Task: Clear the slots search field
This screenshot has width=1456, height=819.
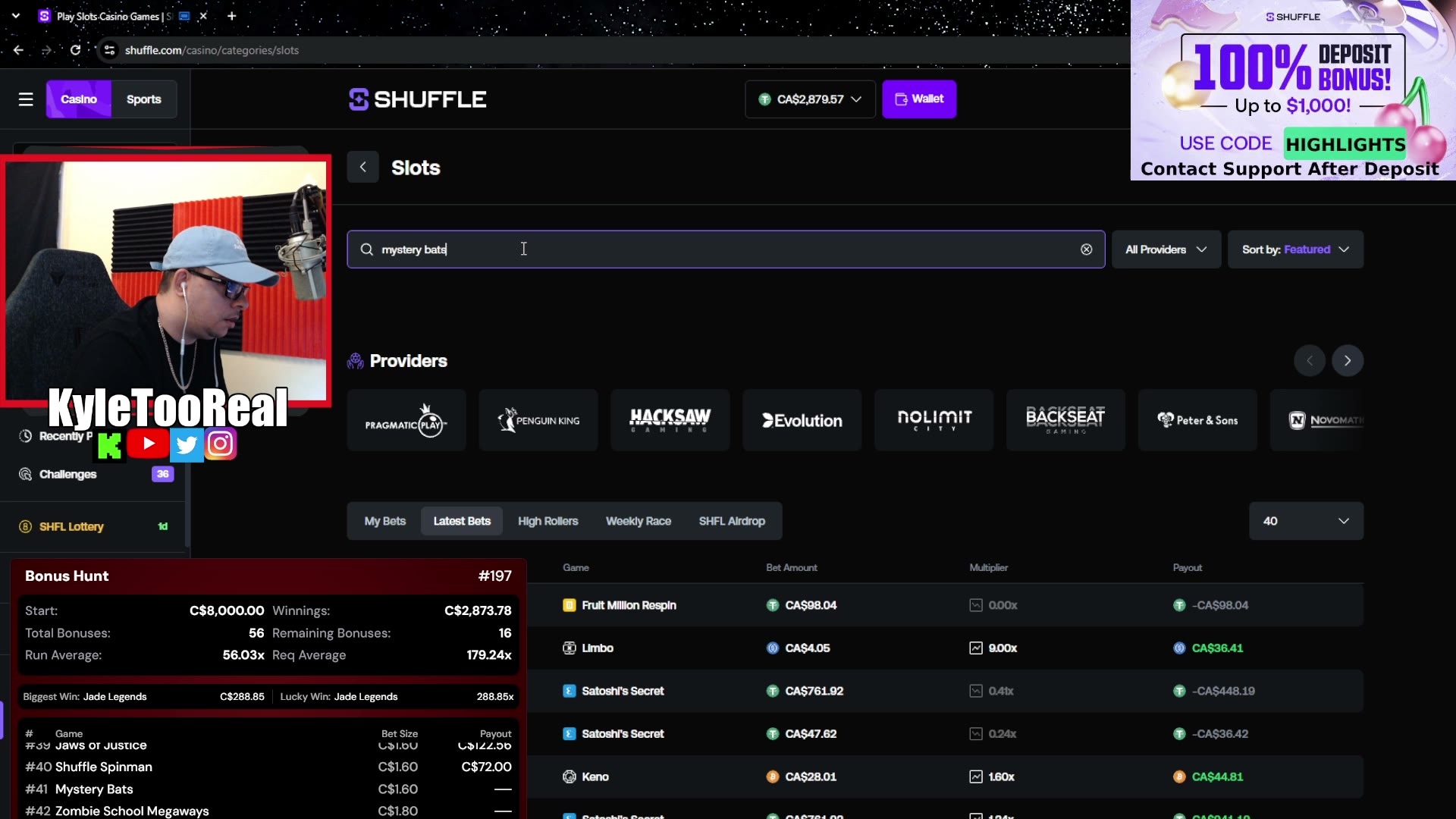Action: [x=1087, y=249]
